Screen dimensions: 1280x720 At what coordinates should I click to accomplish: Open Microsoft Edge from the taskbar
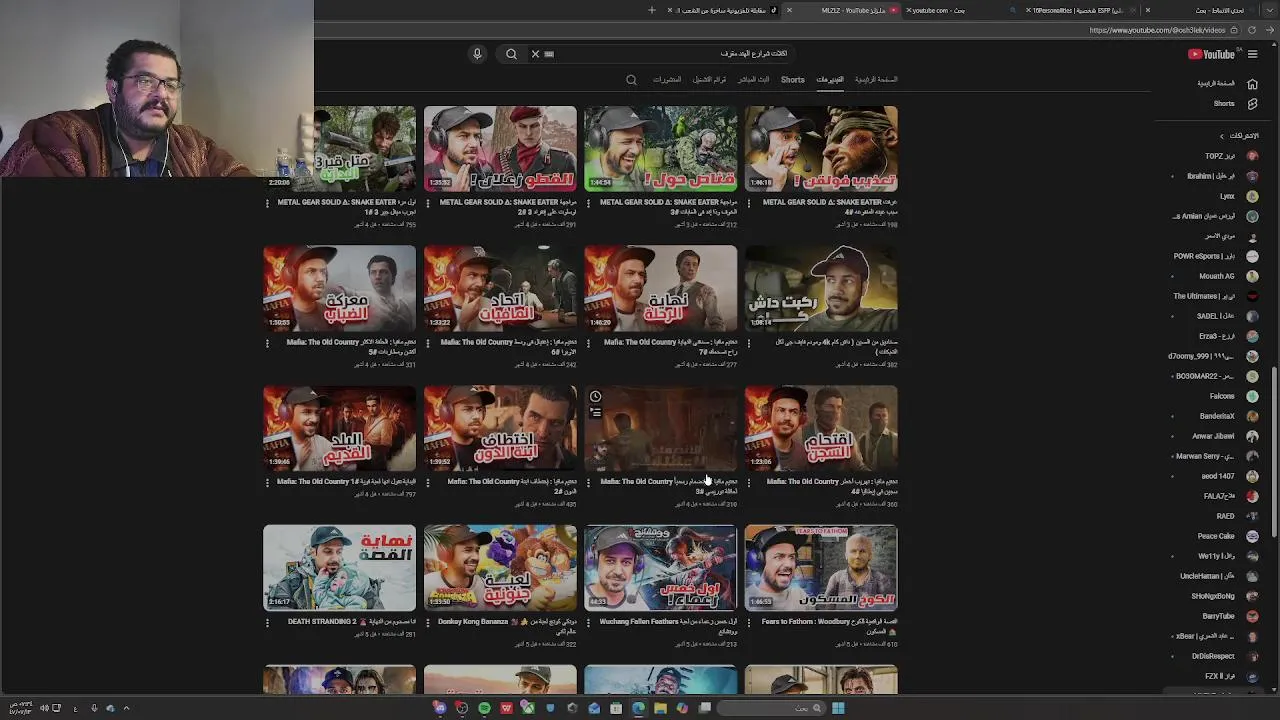638,708
